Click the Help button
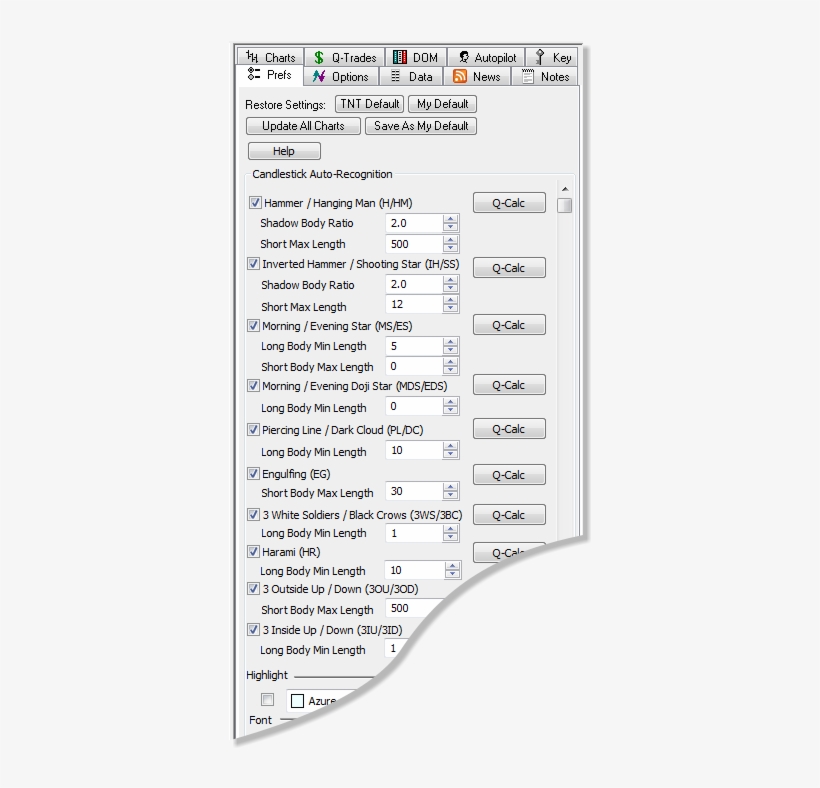The width and height of the screenshot is (820, 788). 283,150
